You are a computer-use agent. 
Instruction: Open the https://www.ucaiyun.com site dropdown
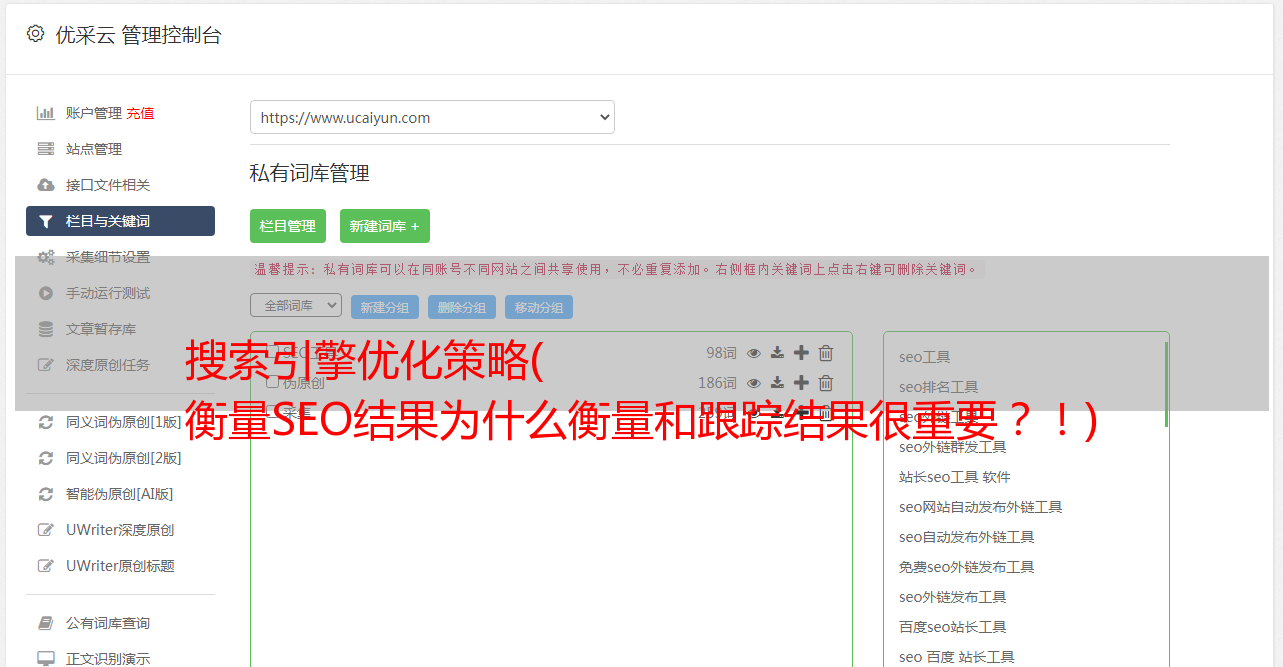[x=432, y=117]
